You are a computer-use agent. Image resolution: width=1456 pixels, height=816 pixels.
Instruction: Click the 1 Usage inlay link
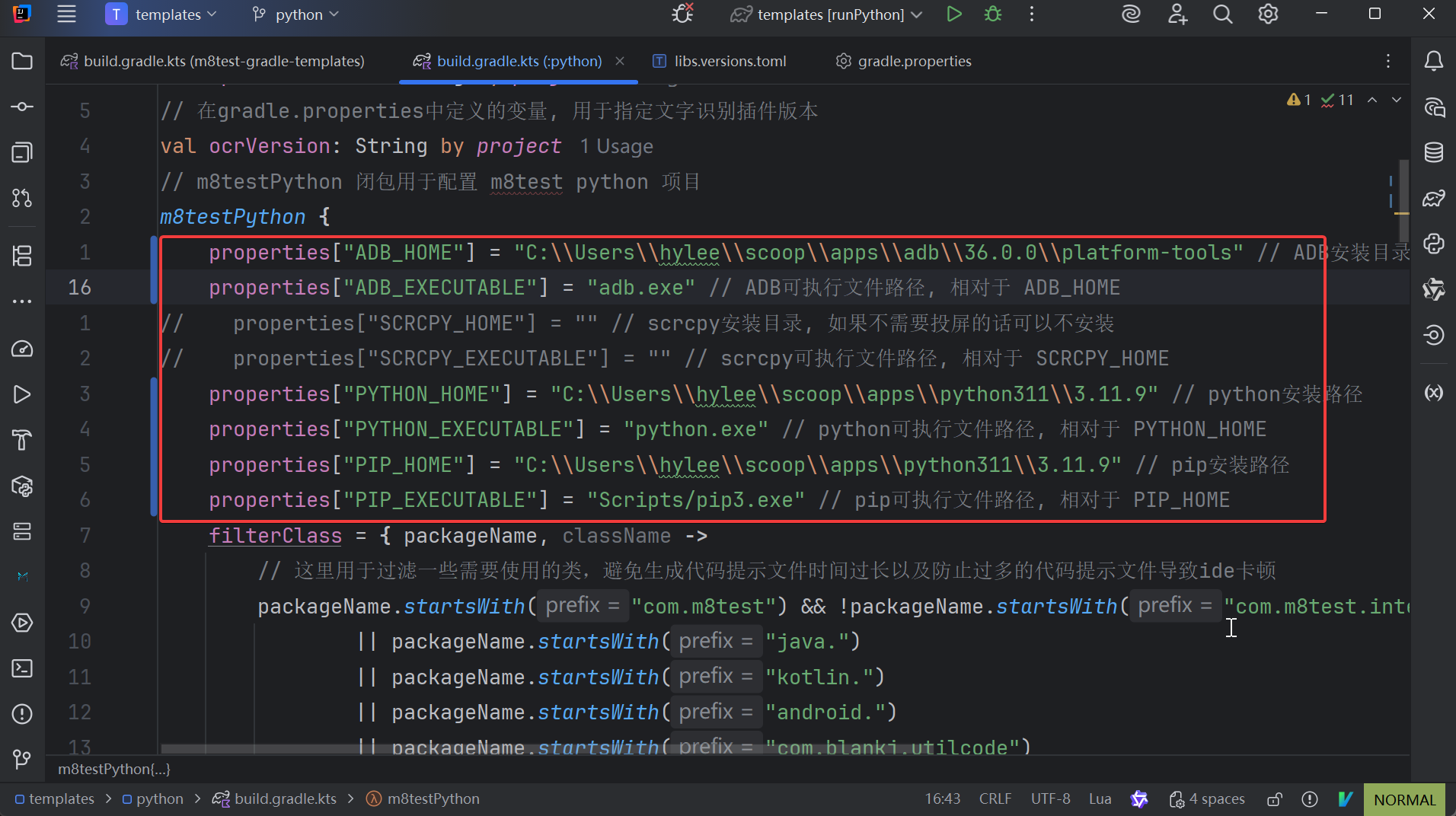[x=616, y=146]
